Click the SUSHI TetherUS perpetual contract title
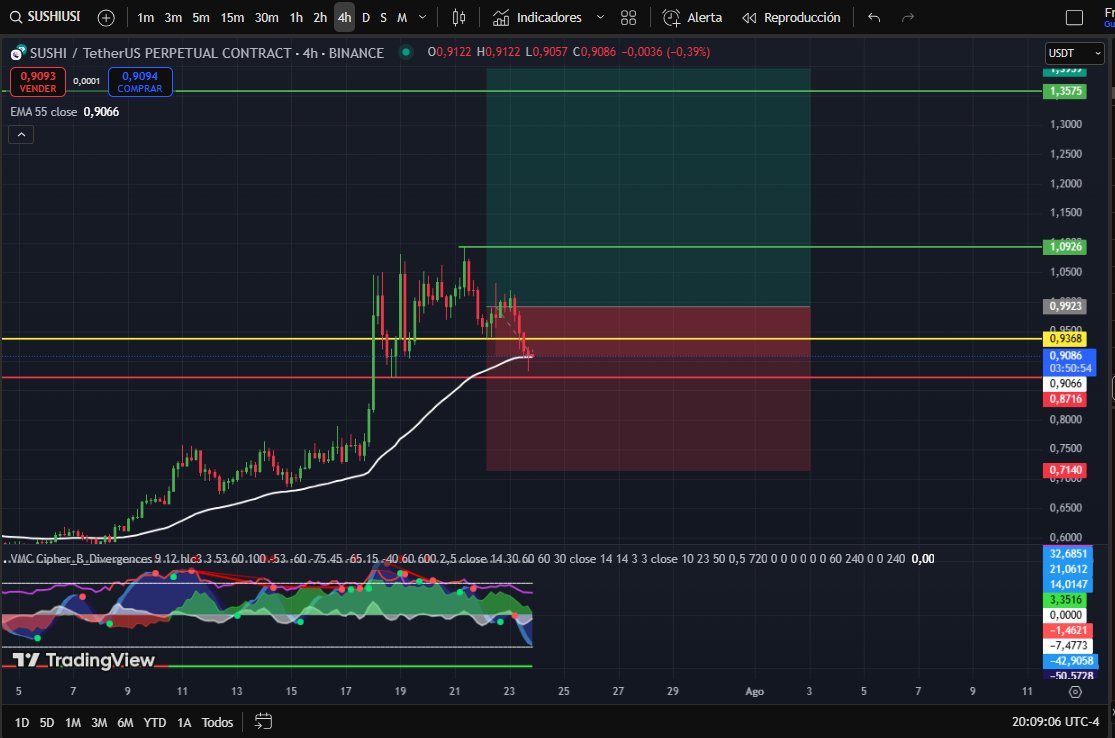 pos(206,53)
